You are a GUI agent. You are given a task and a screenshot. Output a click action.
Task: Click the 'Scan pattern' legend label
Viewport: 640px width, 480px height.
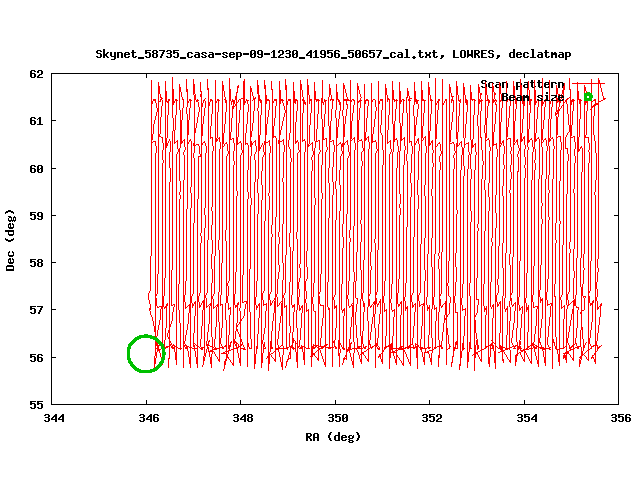[x=522, y=84]
